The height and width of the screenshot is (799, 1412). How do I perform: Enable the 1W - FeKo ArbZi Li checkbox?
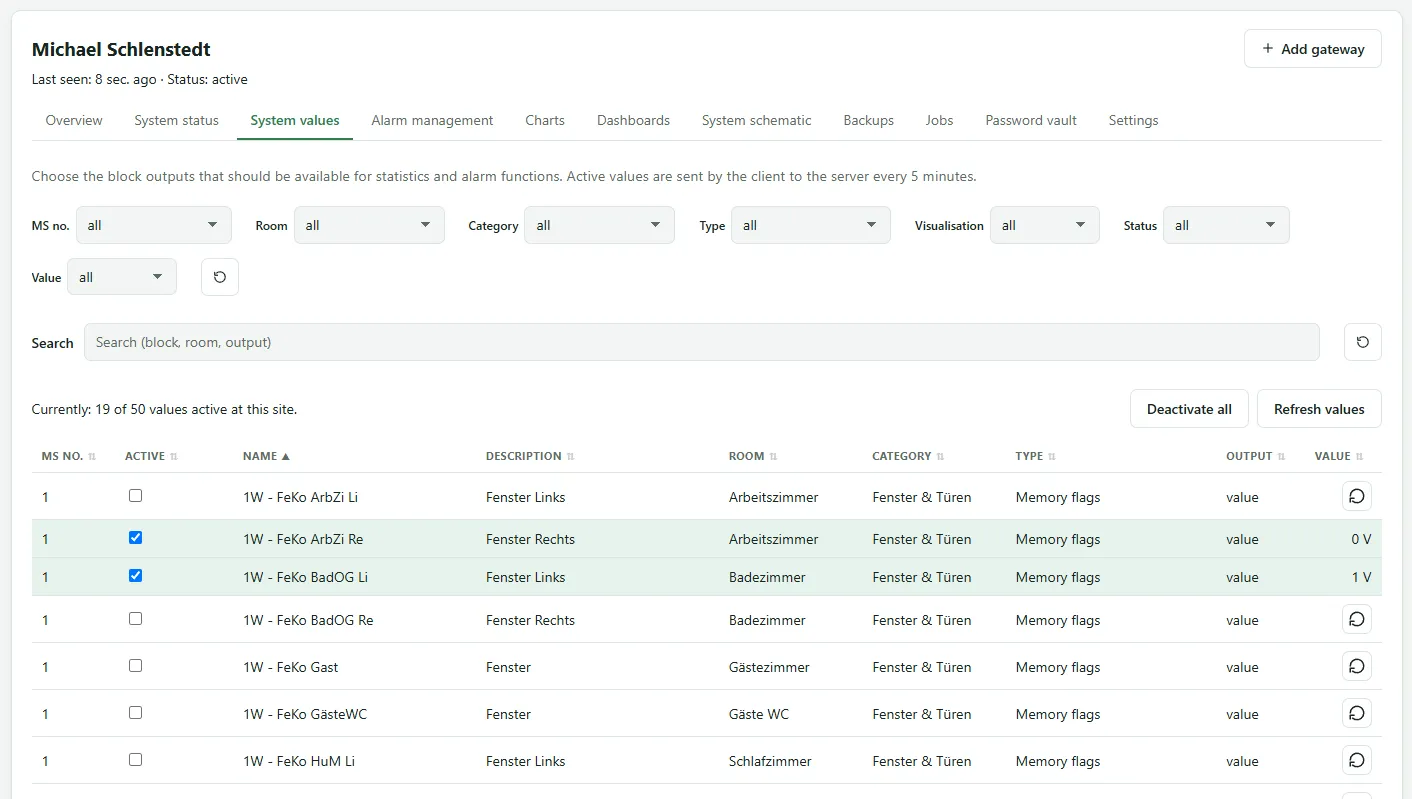(136, 495)
